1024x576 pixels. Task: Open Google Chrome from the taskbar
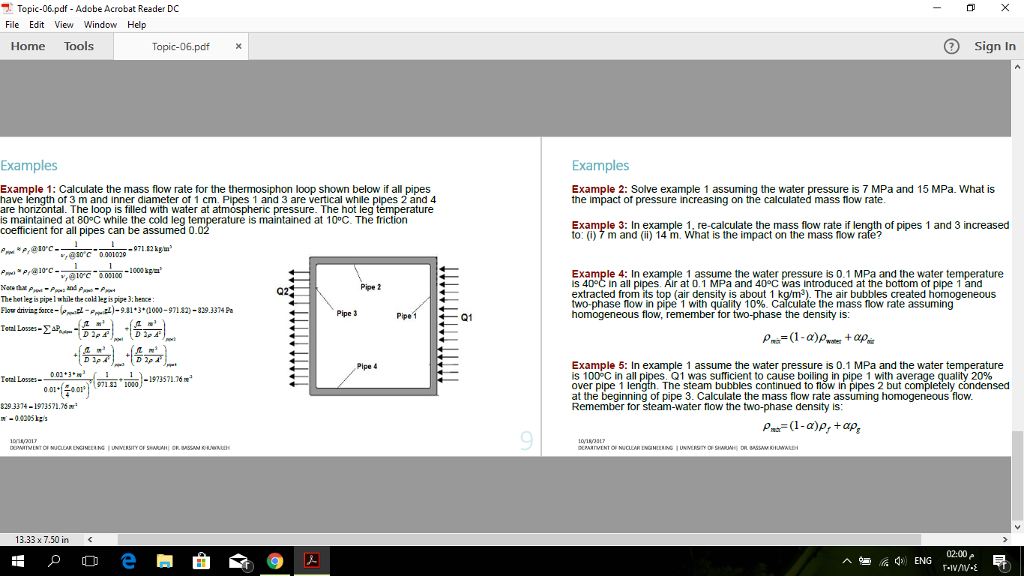click(x=275, y=561)
